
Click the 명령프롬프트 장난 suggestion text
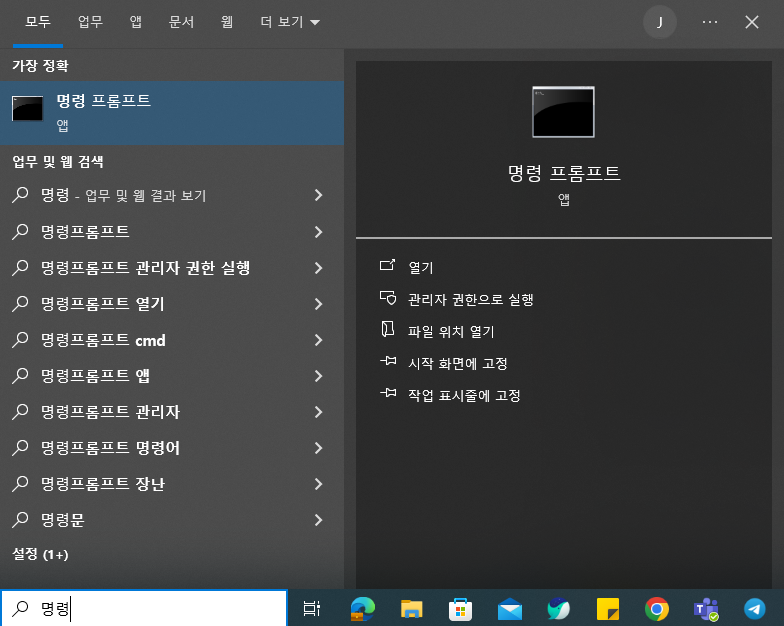[x=102, y=484]
